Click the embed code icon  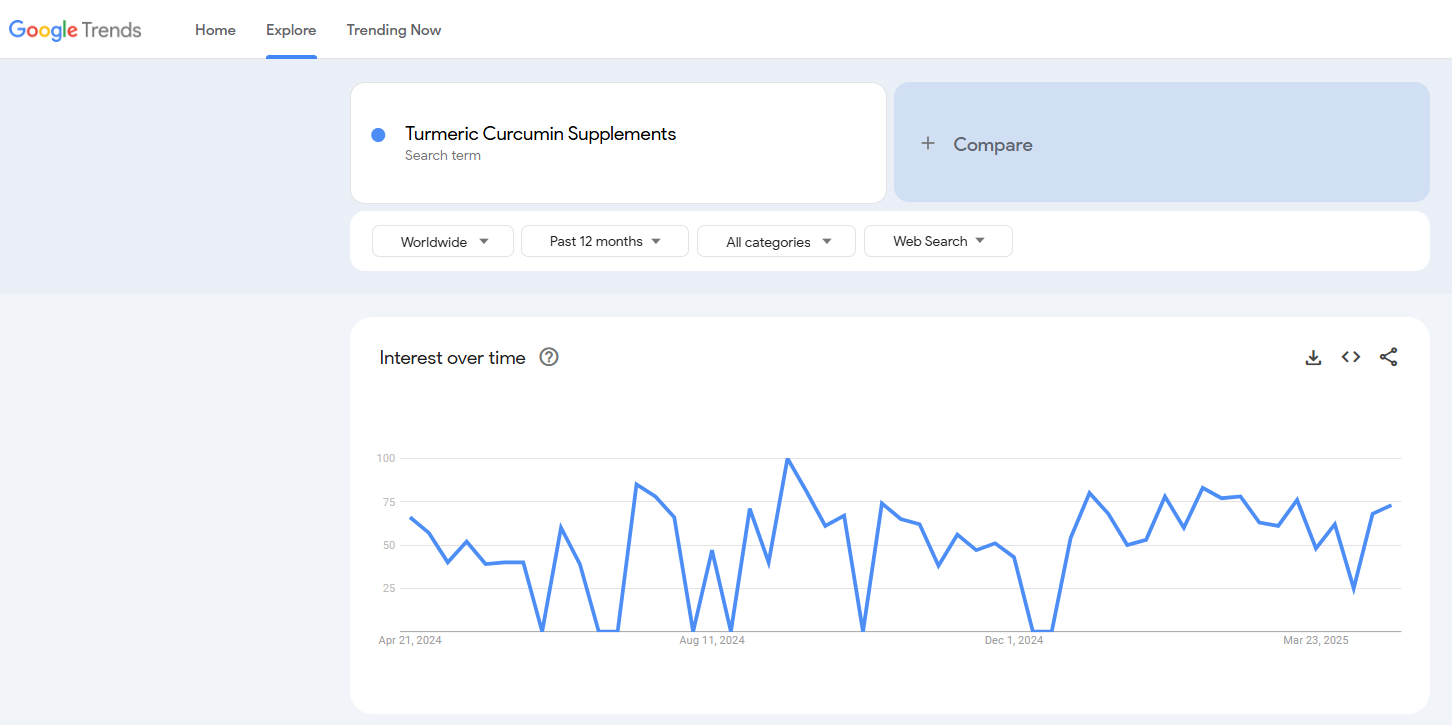pyautogui.click(x=1351, y=357)
